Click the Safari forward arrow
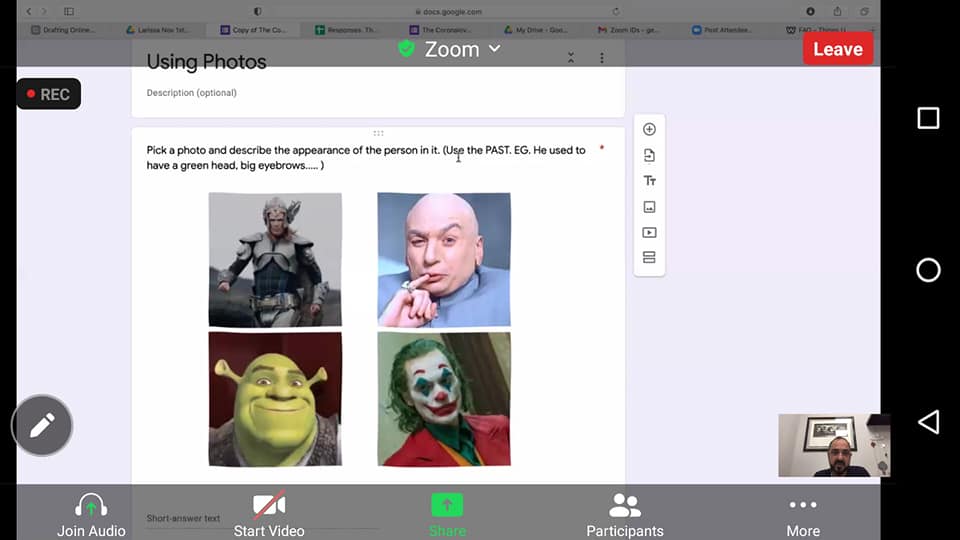Viewport: 960px width, 540px height. coord(44,12)
